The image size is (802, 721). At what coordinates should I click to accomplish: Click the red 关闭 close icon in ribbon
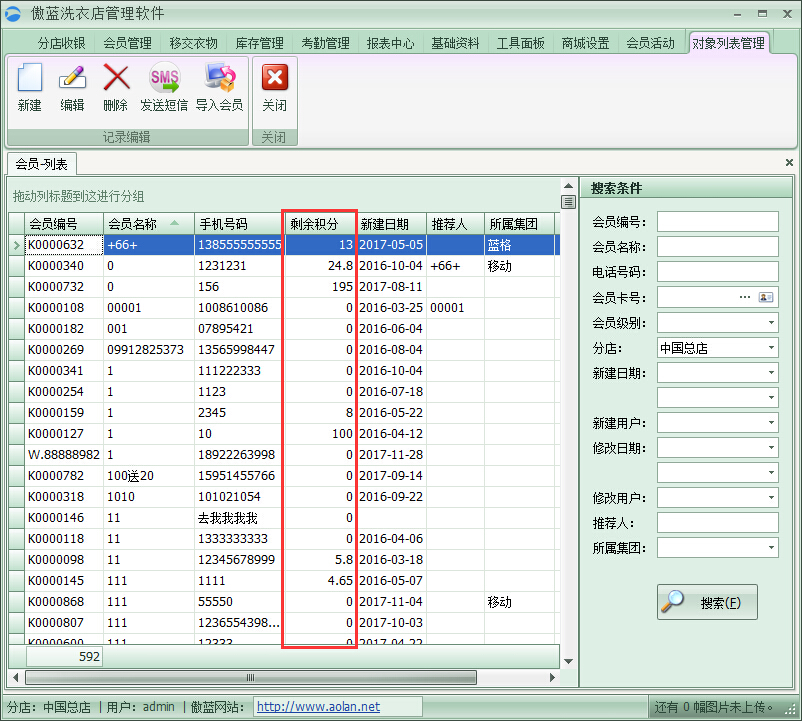click(275, 78)
